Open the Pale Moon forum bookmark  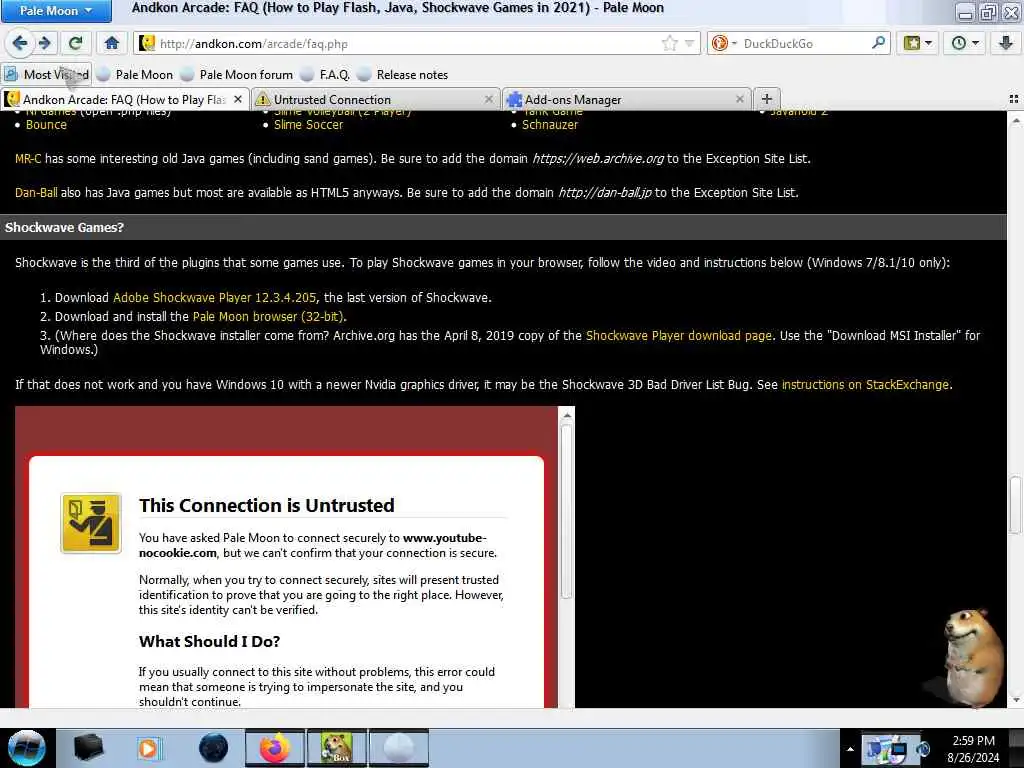[x=237, y=74]
